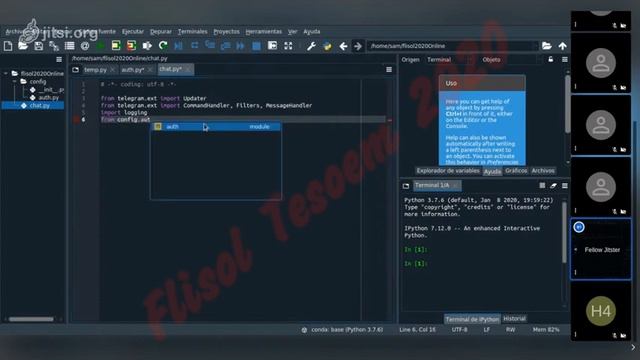This screenshot has height=360, width=640.
Task: Open the Ejecutar menu
Action: tap(133, 31)
